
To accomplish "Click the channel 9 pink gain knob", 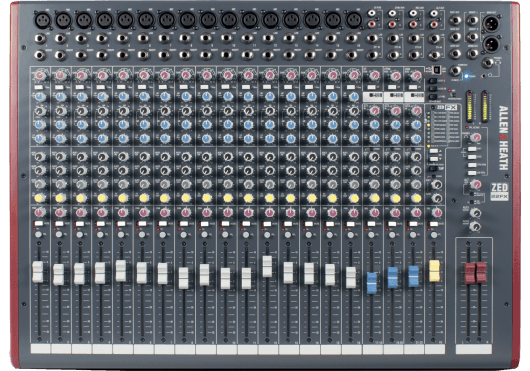I will (207, 75).
